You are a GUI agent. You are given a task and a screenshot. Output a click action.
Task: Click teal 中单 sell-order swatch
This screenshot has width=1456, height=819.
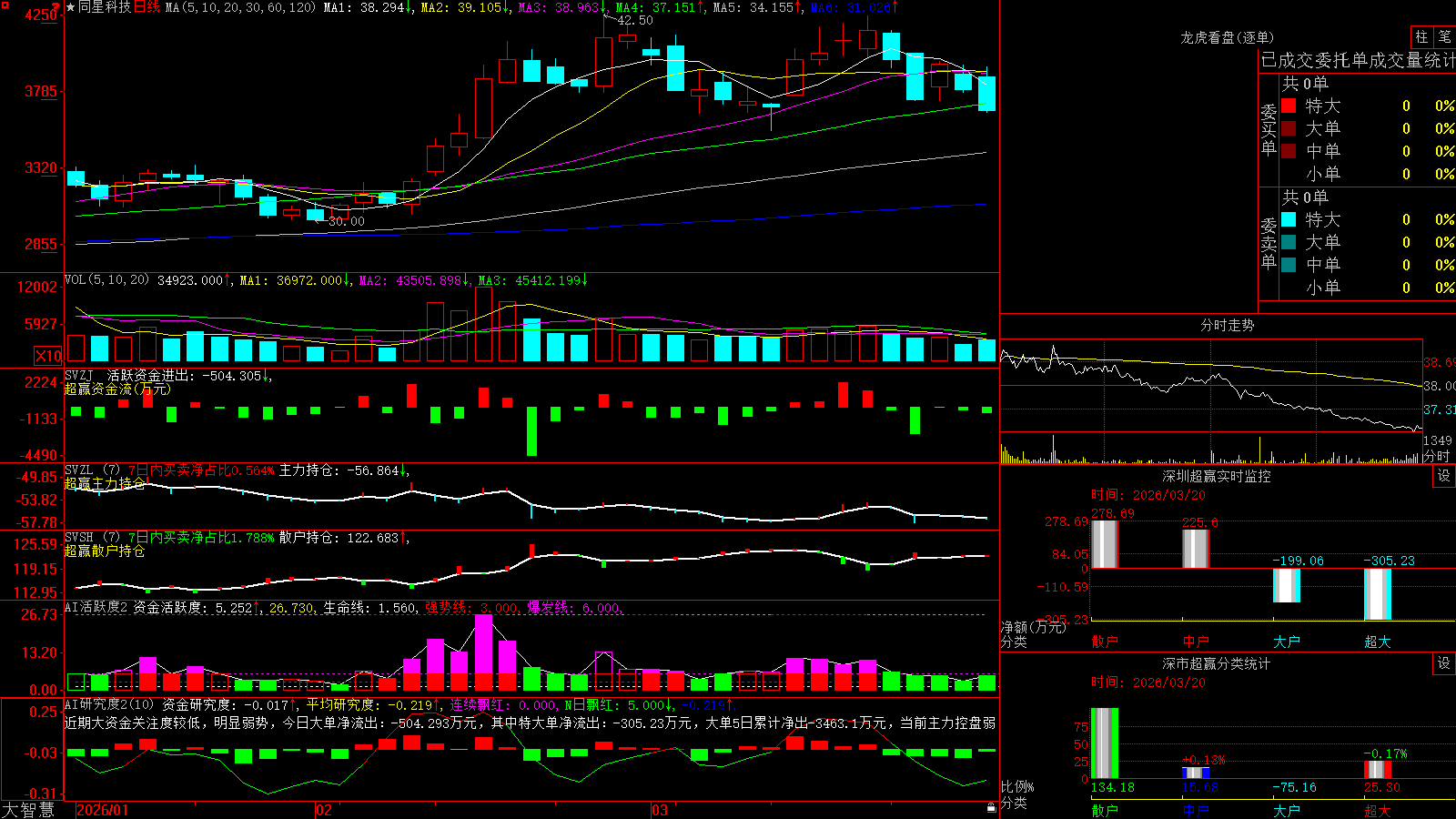click(x=1289, y=265)
